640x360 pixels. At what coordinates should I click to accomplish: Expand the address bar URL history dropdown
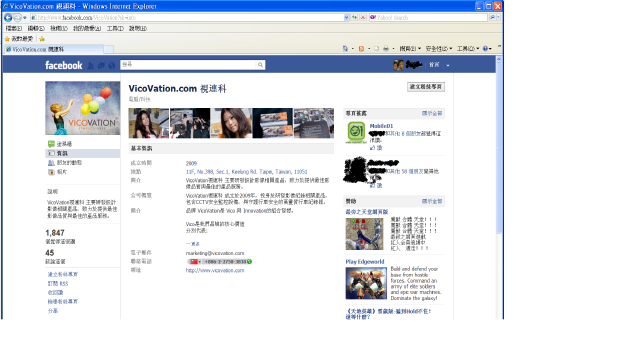tap(347, 18)
